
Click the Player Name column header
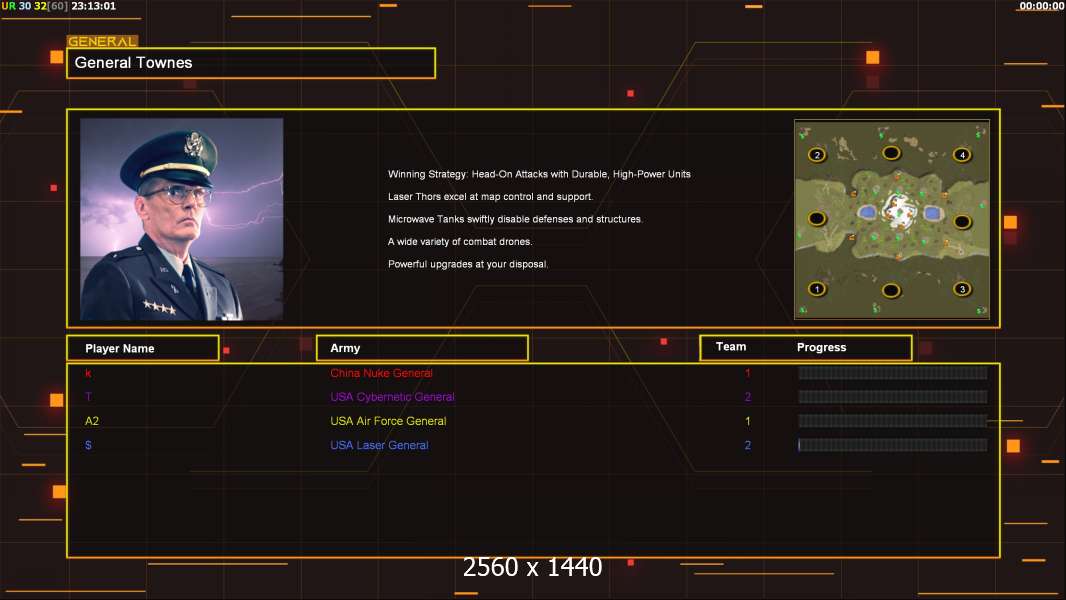click(143, 348)
